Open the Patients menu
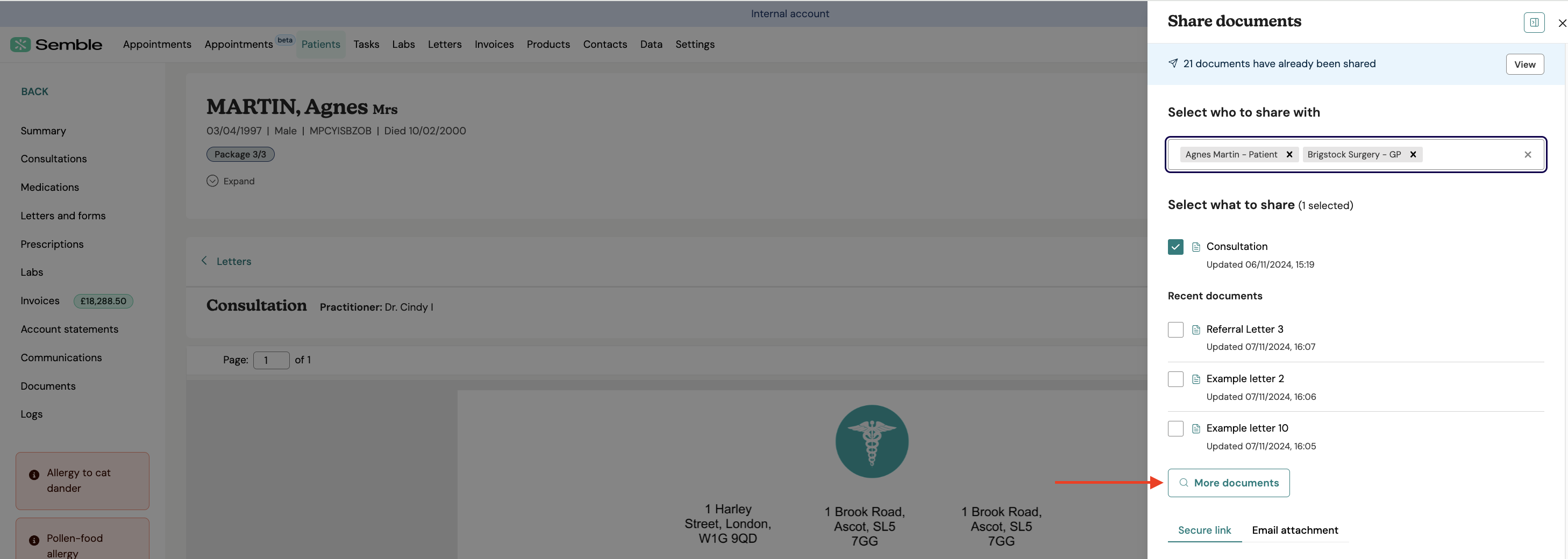 click(x=321, y=45)
